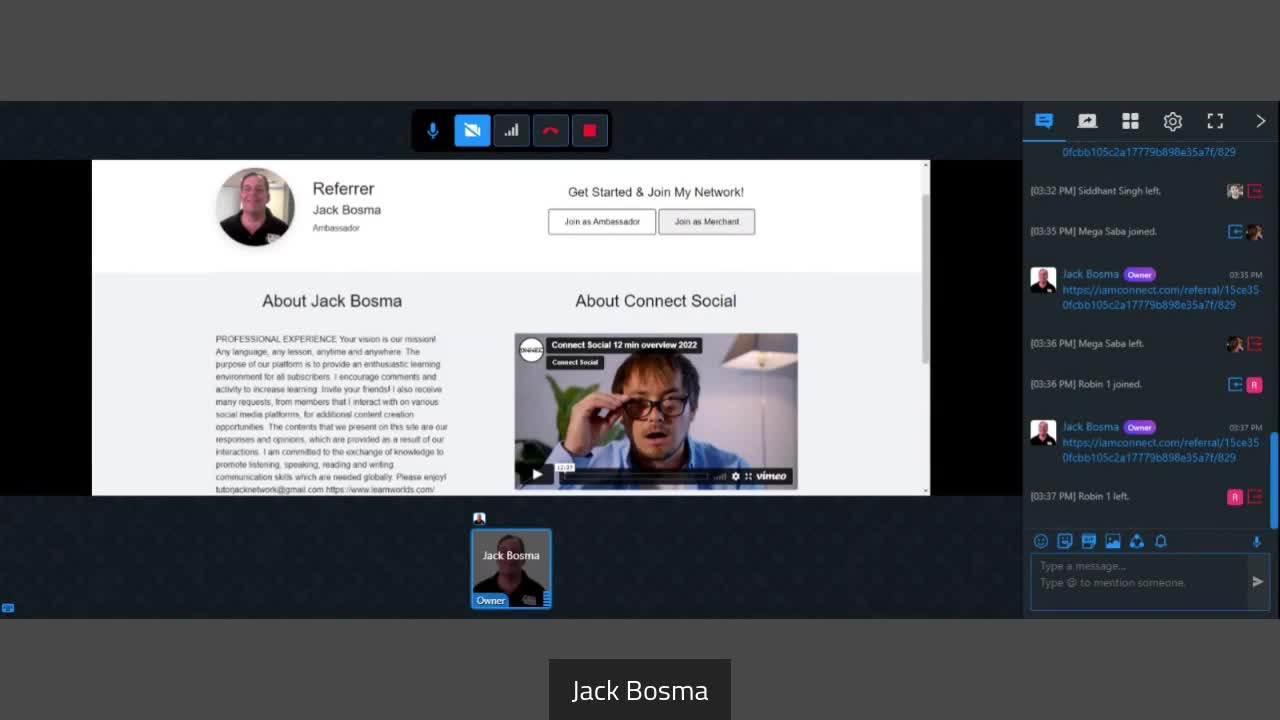Switch to grid layout view tab
The width and height of the screenshot is (1280, 720).
(x=1130, y=121)
